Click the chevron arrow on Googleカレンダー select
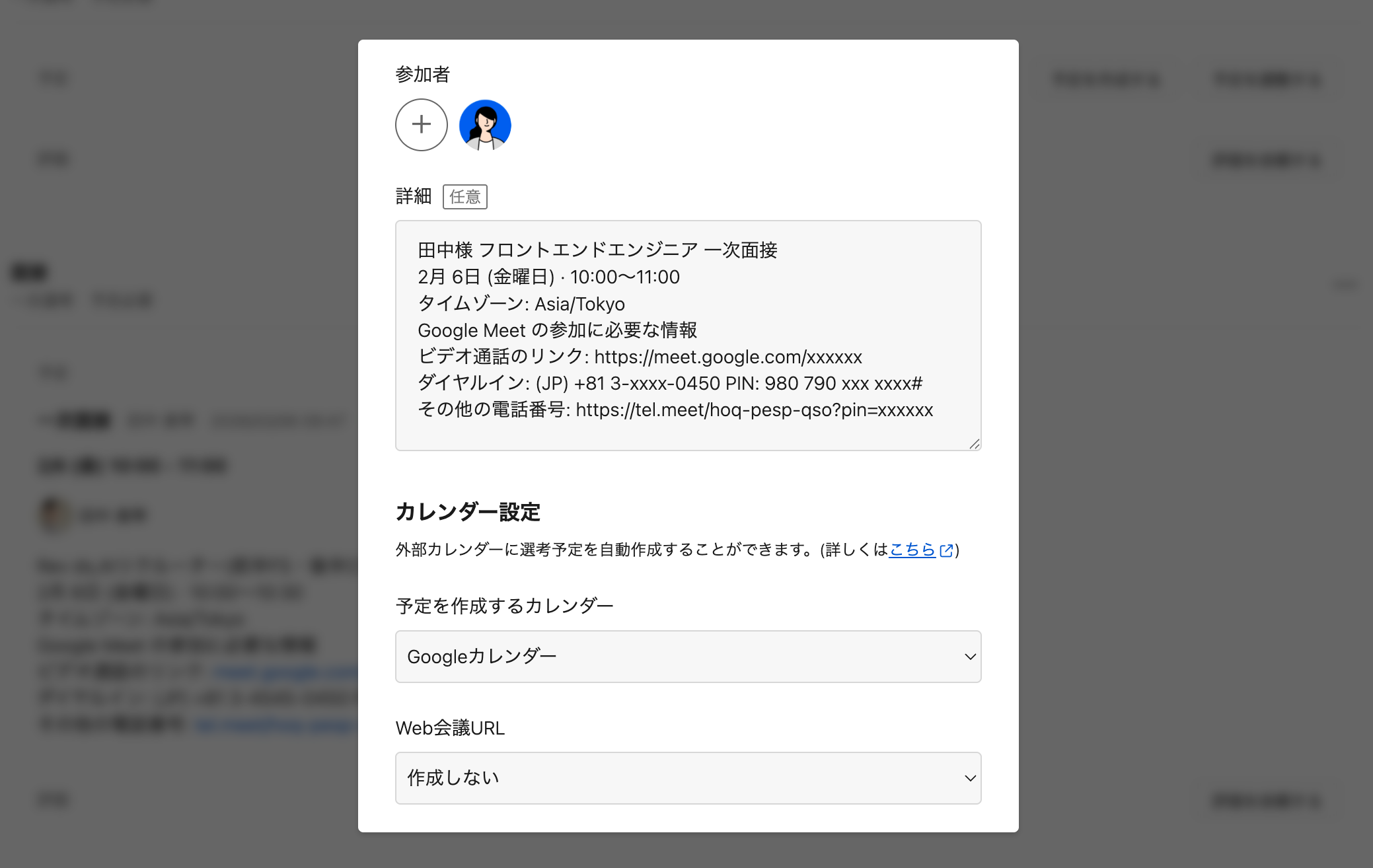Image resolution: width=1373 pixels, height=868 pixels. pos(969,657)
